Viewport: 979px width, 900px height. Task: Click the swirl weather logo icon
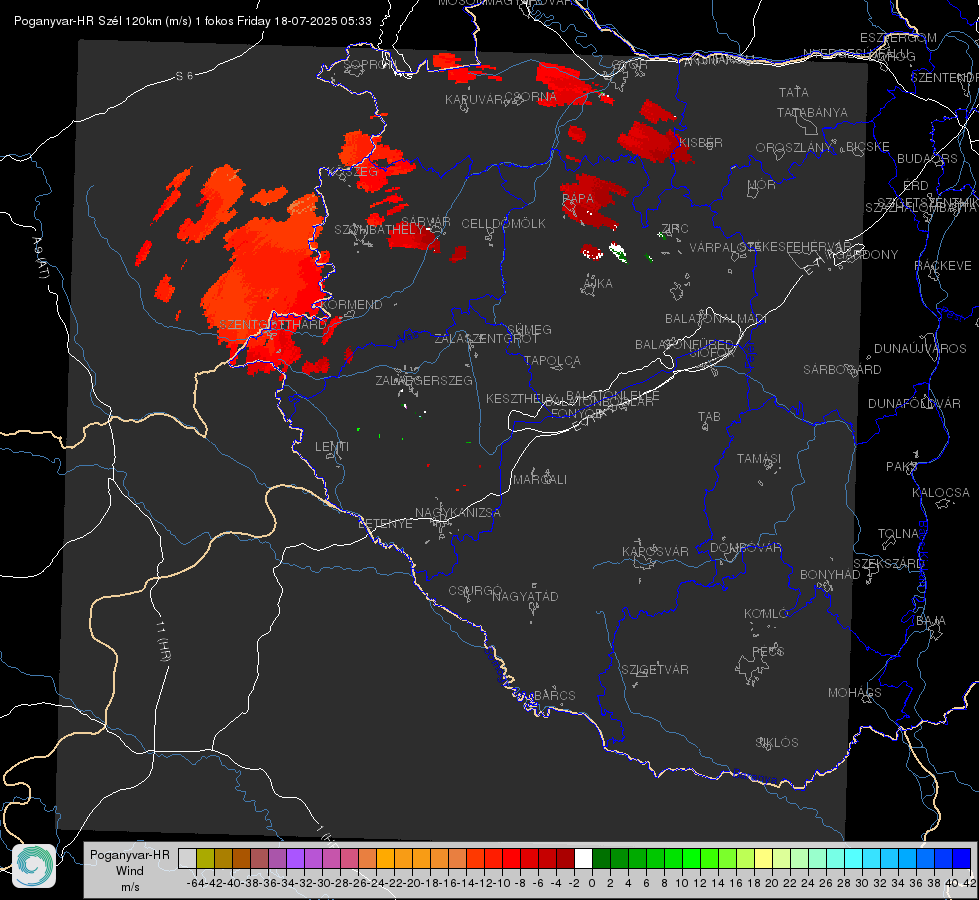[x=34, y=865]
